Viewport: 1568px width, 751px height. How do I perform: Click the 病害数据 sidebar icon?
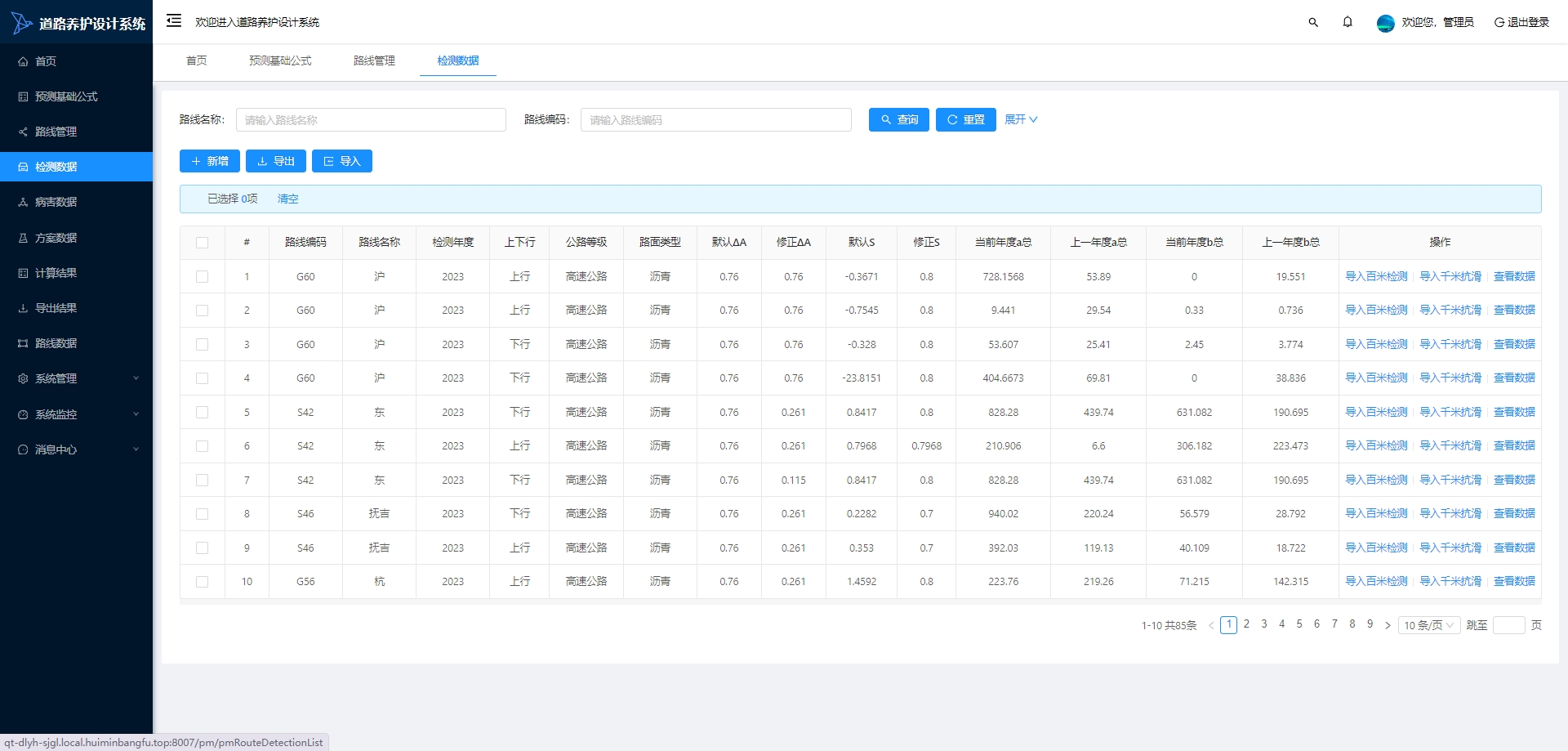click(23, 202)
